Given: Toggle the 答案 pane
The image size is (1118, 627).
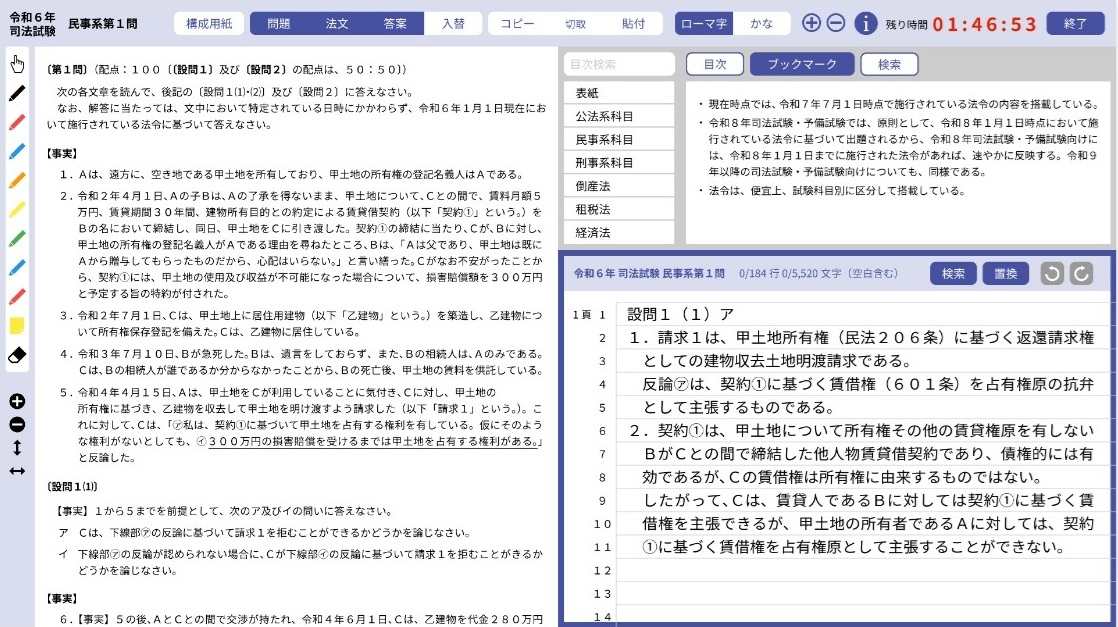Looking at the screenshot, I should coord(395,24).
